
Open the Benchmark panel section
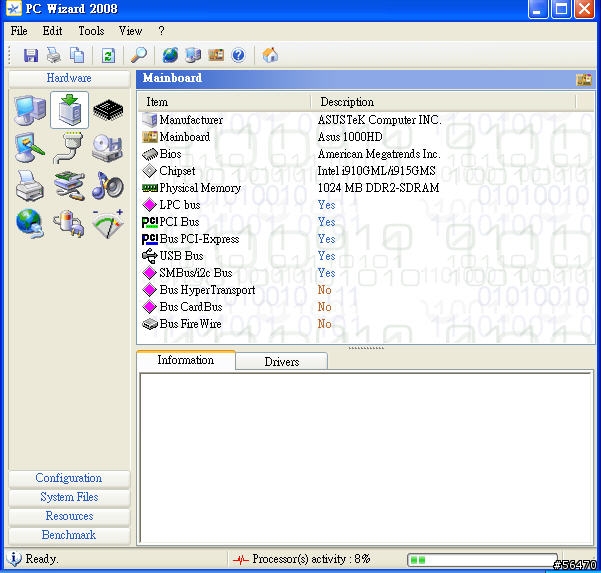69,535
